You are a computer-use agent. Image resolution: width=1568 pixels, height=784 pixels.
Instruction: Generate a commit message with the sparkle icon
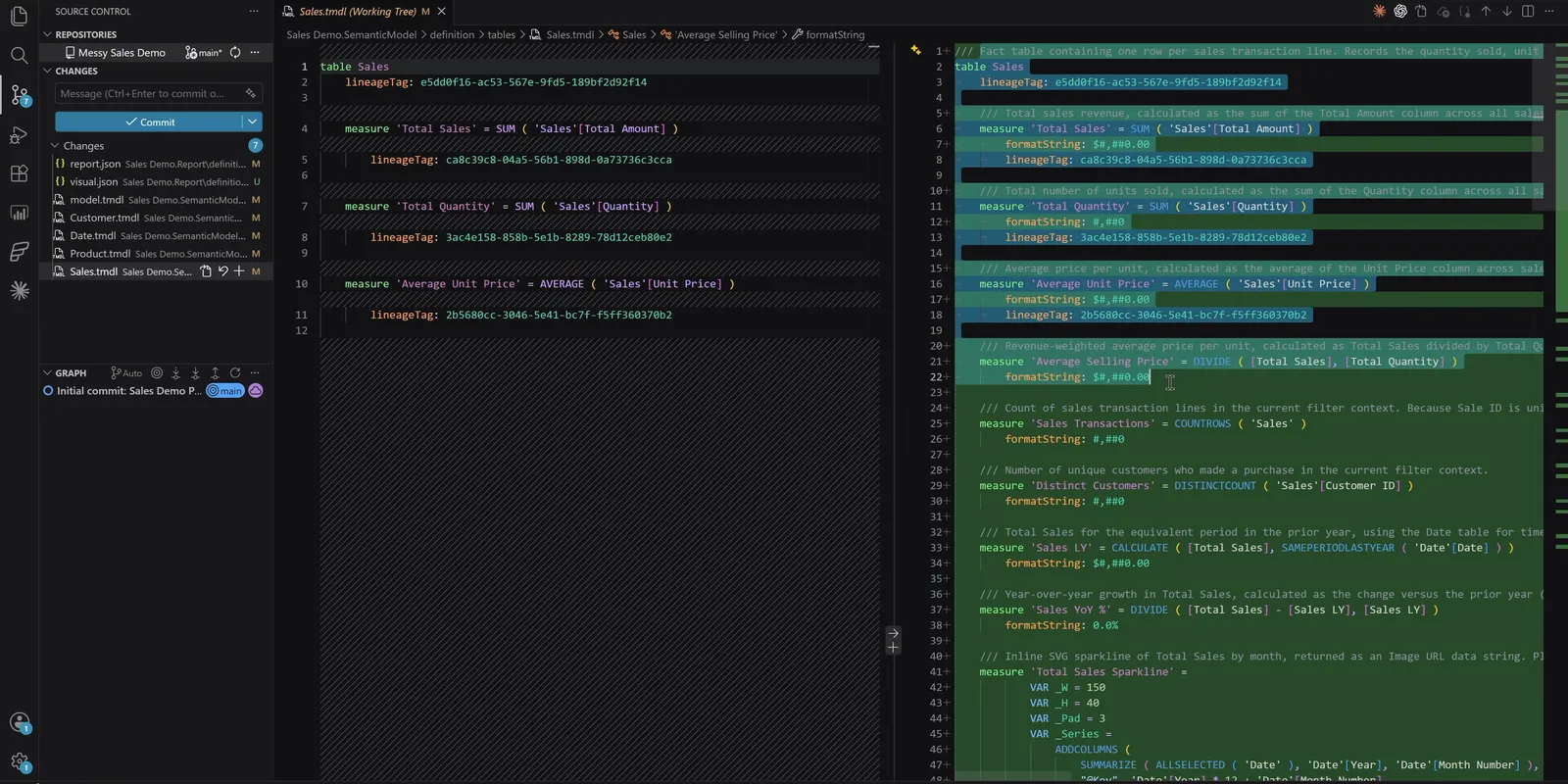click(251, 93)
